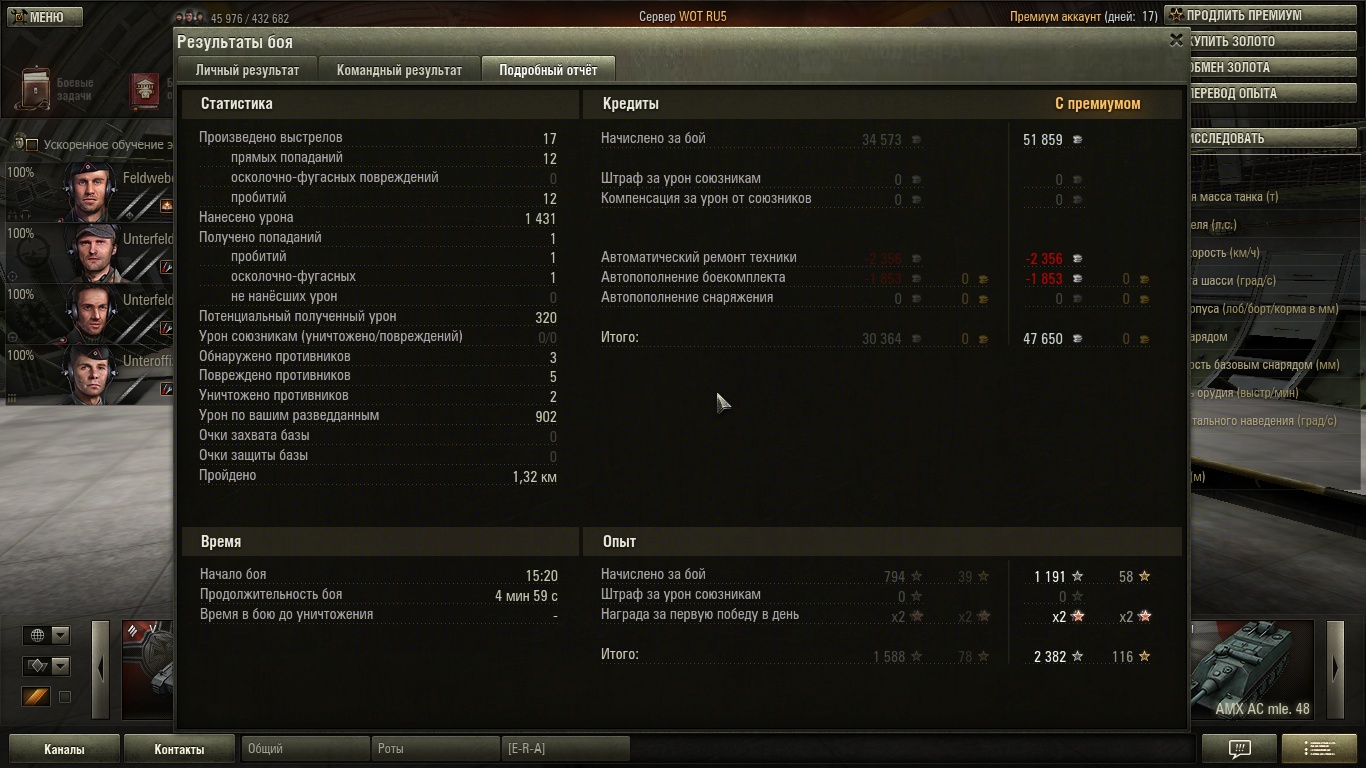1366x768 pixels.
Task: Switch to the Командный результат tab
Action: coord(399,70)
